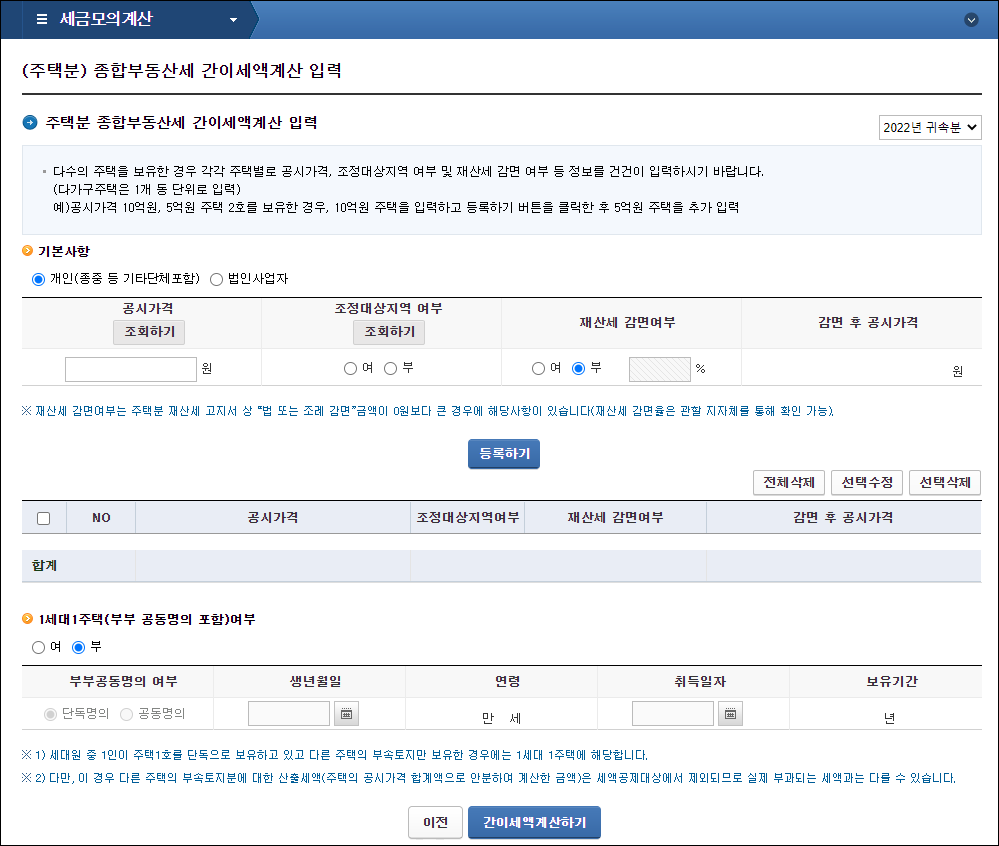The image size is (999, 846).
Task: Open the 취득일자 calendar icon
Action: [x=731, y=713]
